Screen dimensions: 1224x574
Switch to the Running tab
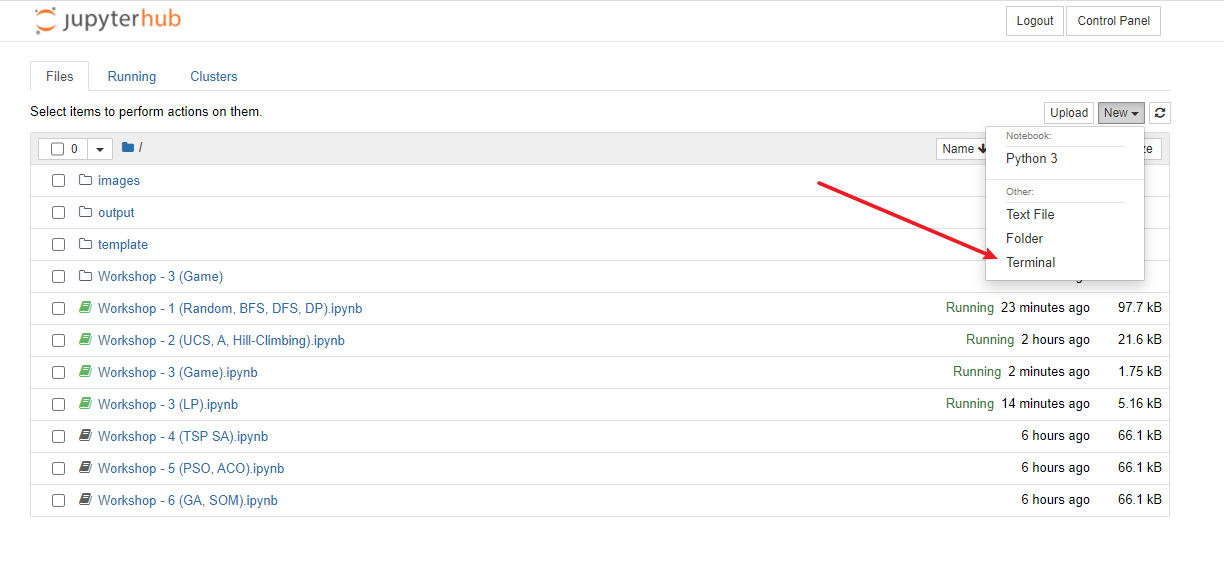pyautogui.click(x=132, y=77)
